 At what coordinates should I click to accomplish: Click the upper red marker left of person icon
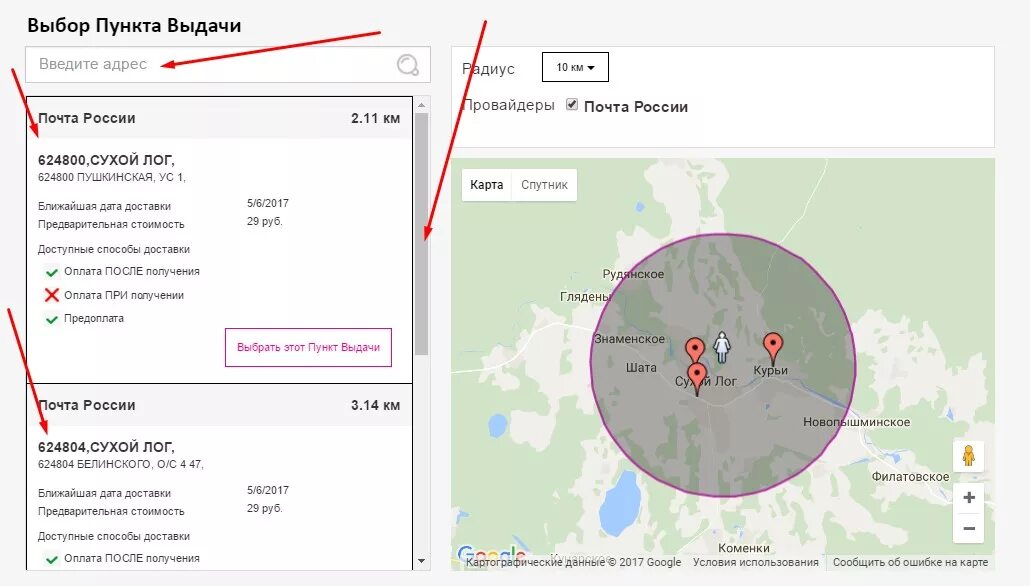point(695,351)
